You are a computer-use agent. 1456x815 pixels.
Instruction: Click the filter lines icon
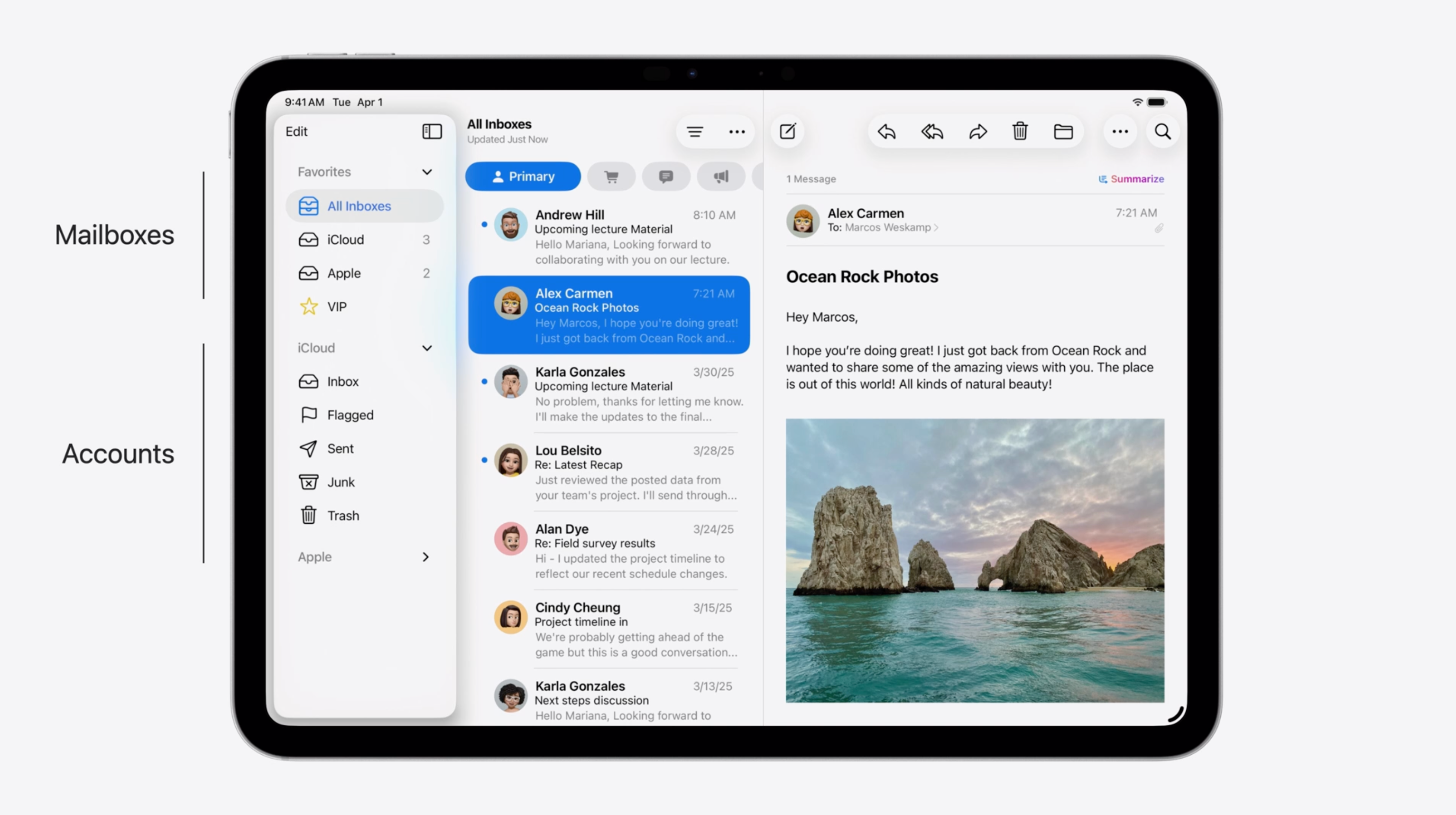tap(695, 132)
